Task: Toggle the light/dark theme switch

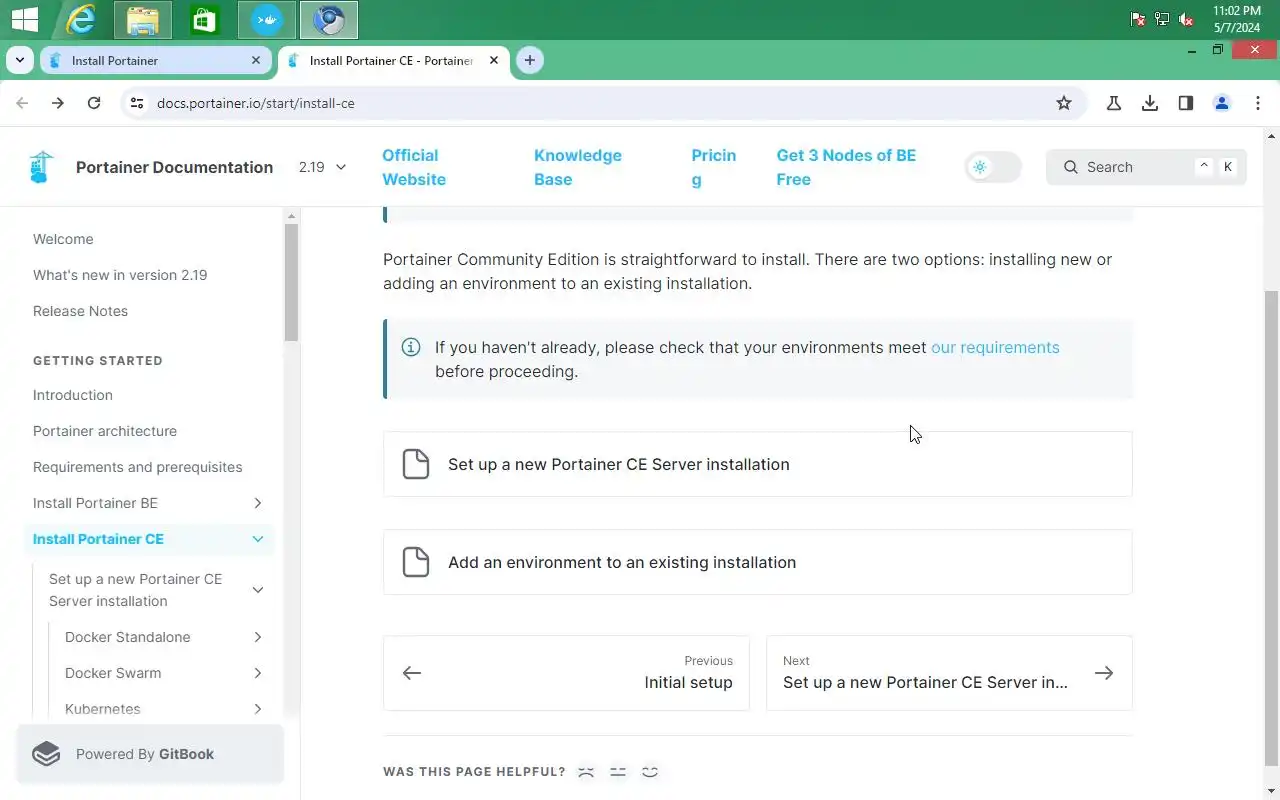Action: tap(993, 167)
